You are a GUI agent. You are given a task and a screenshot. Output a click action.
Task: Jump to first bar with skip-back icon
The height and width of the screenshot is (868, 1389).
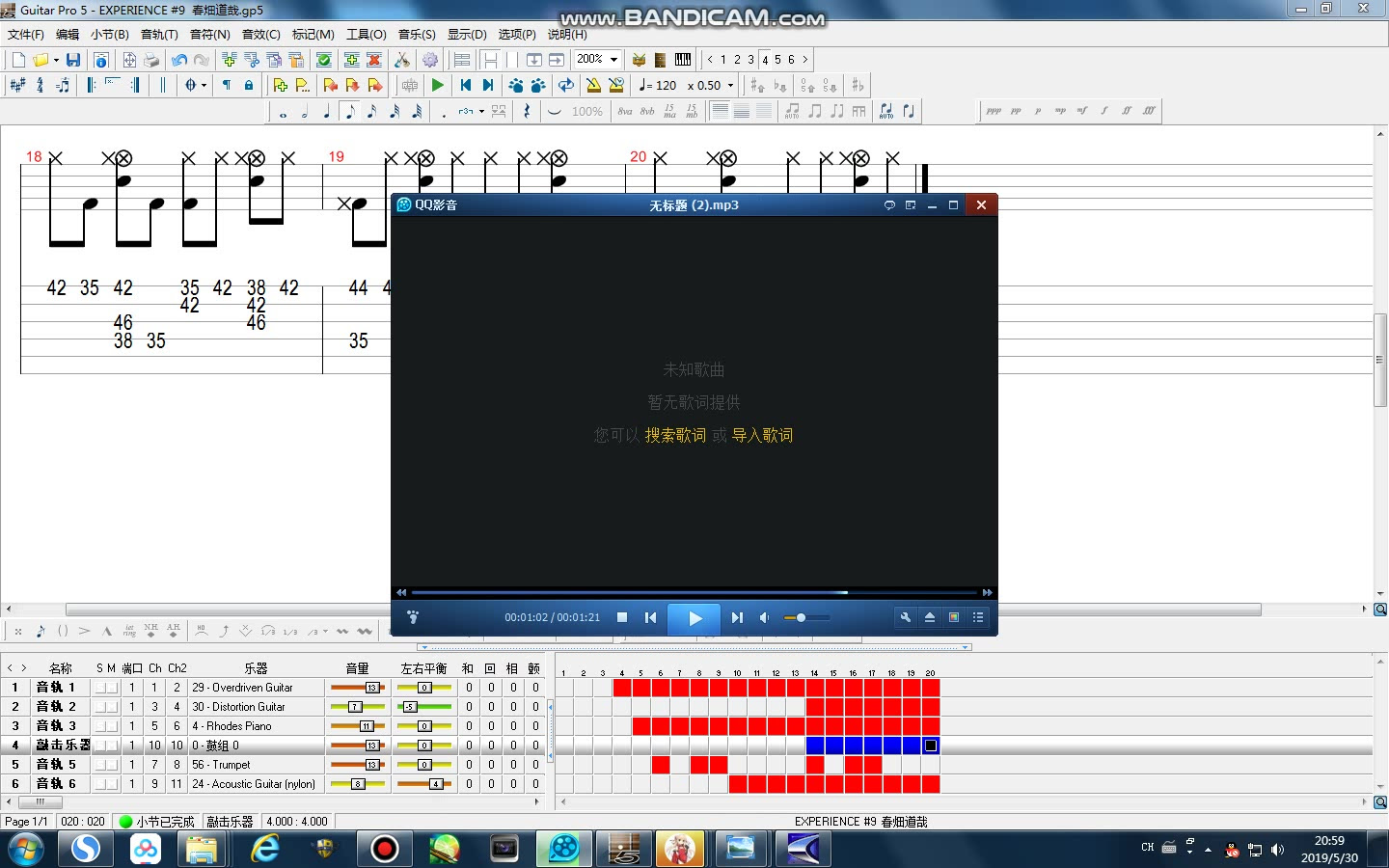pos(465,85)
